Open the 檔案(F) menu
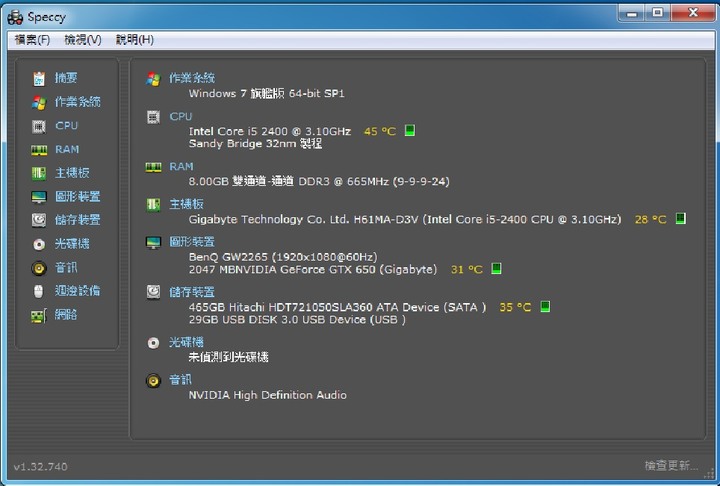The image size is (720, 486). click(32, 40)
